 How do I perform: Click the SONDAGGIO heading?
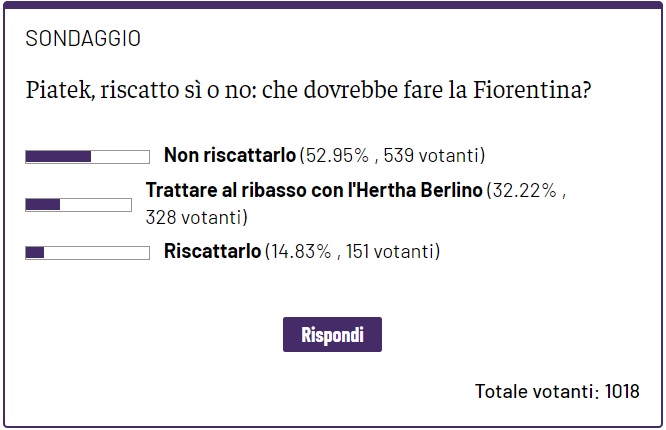click(83, 39)
